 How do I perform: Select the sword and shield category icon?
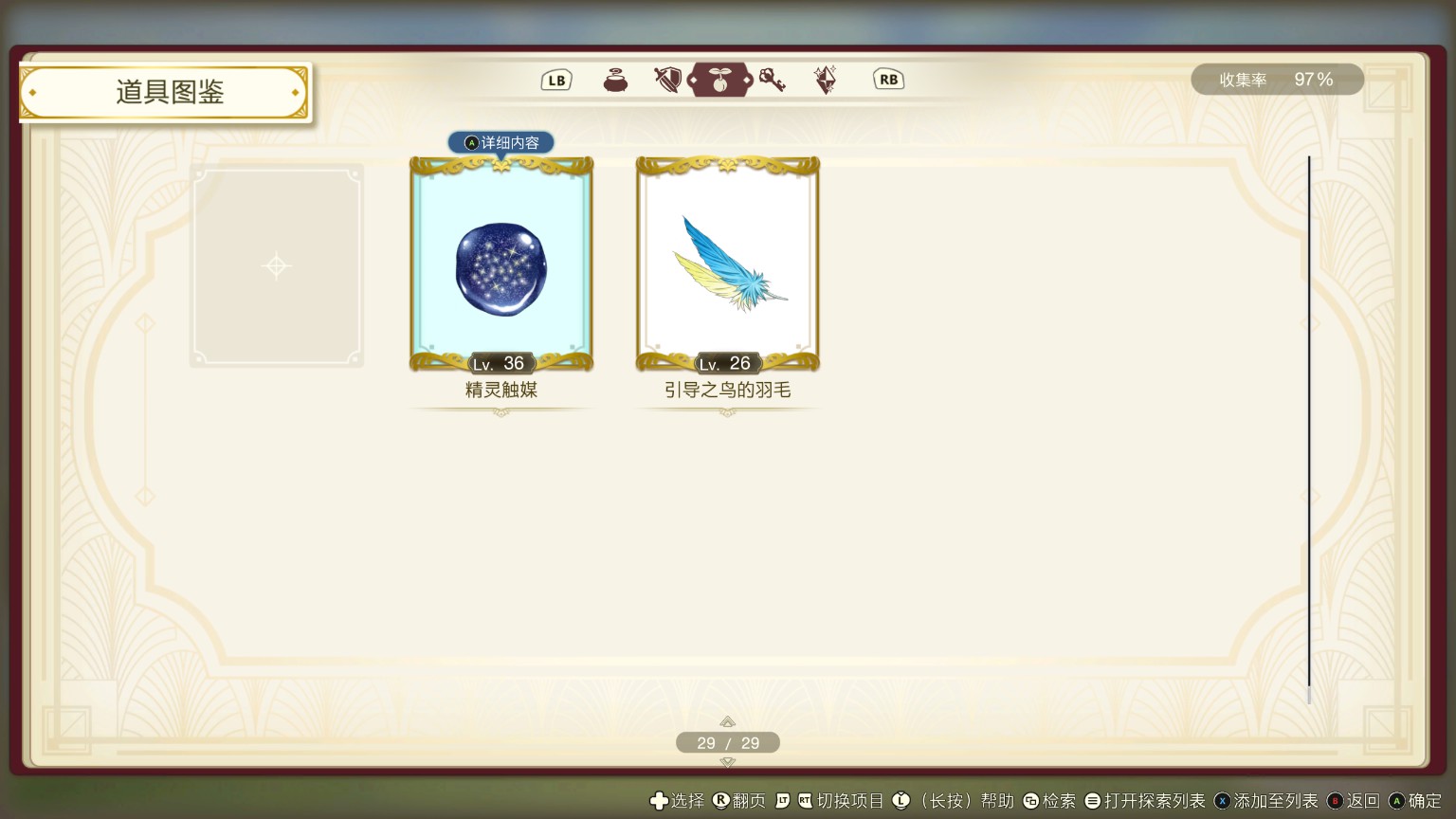(667, 81)
